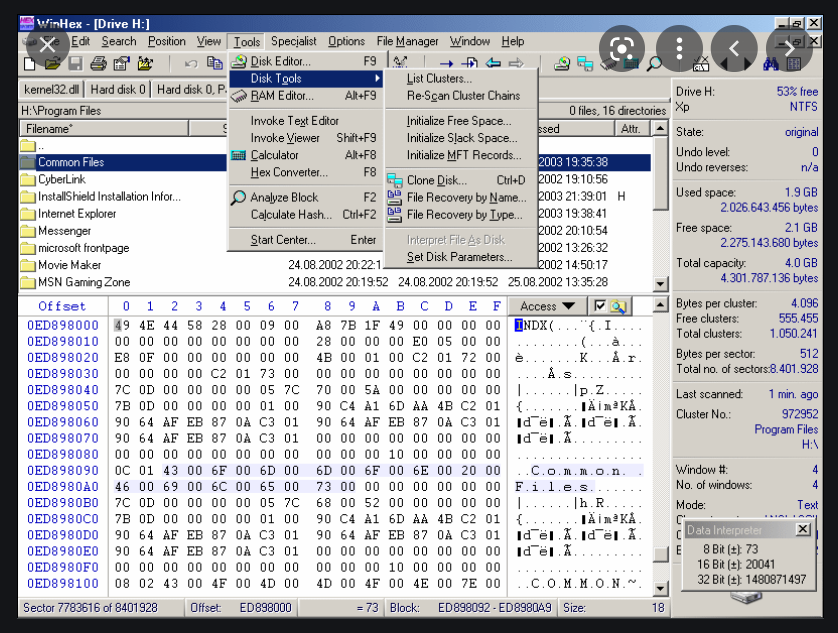Click the Clone Disk toolbar icon
838x633 pixels.
pyautogui.click(x=585, y=64)
